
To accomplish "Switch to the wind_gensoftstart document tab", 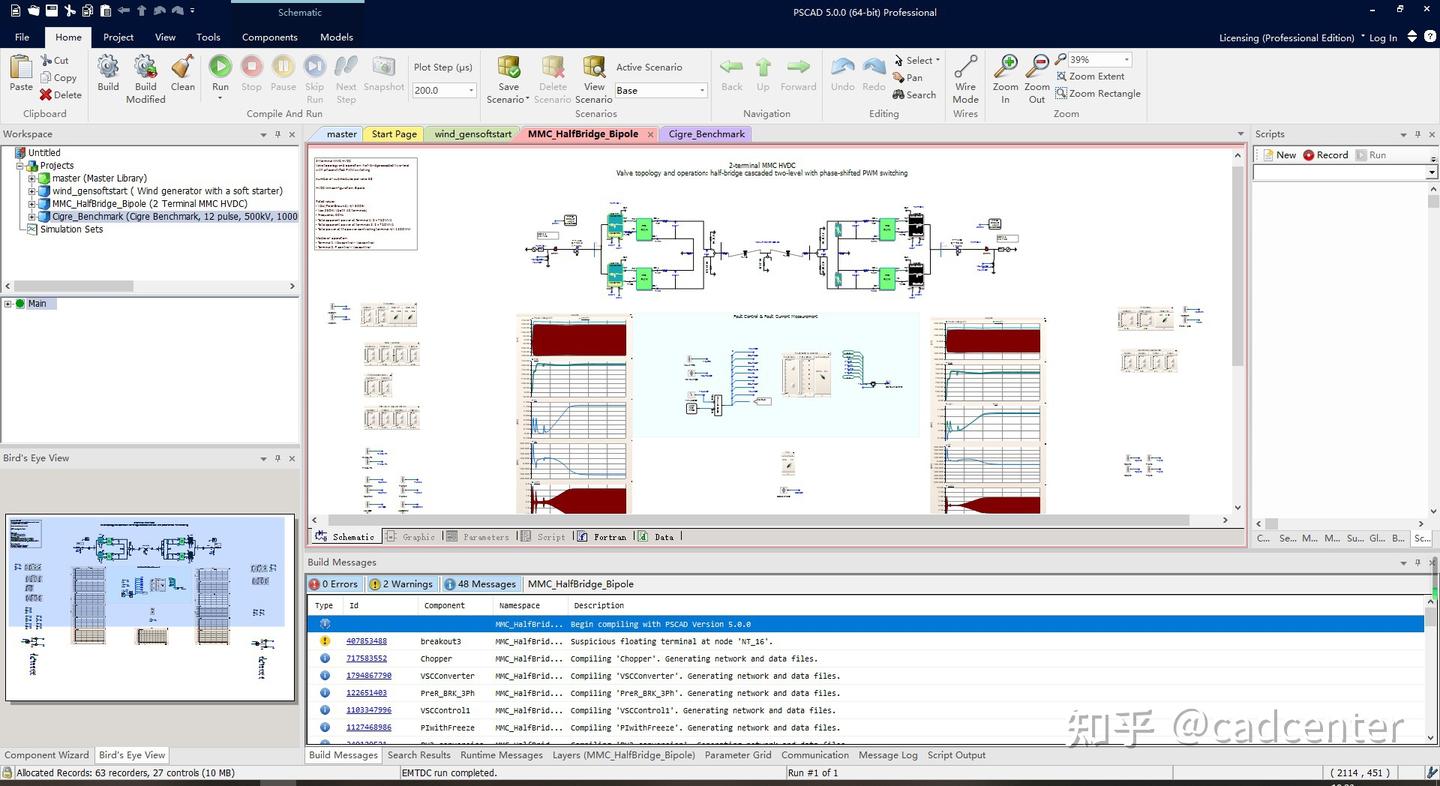I will click(x=473, y=134).
